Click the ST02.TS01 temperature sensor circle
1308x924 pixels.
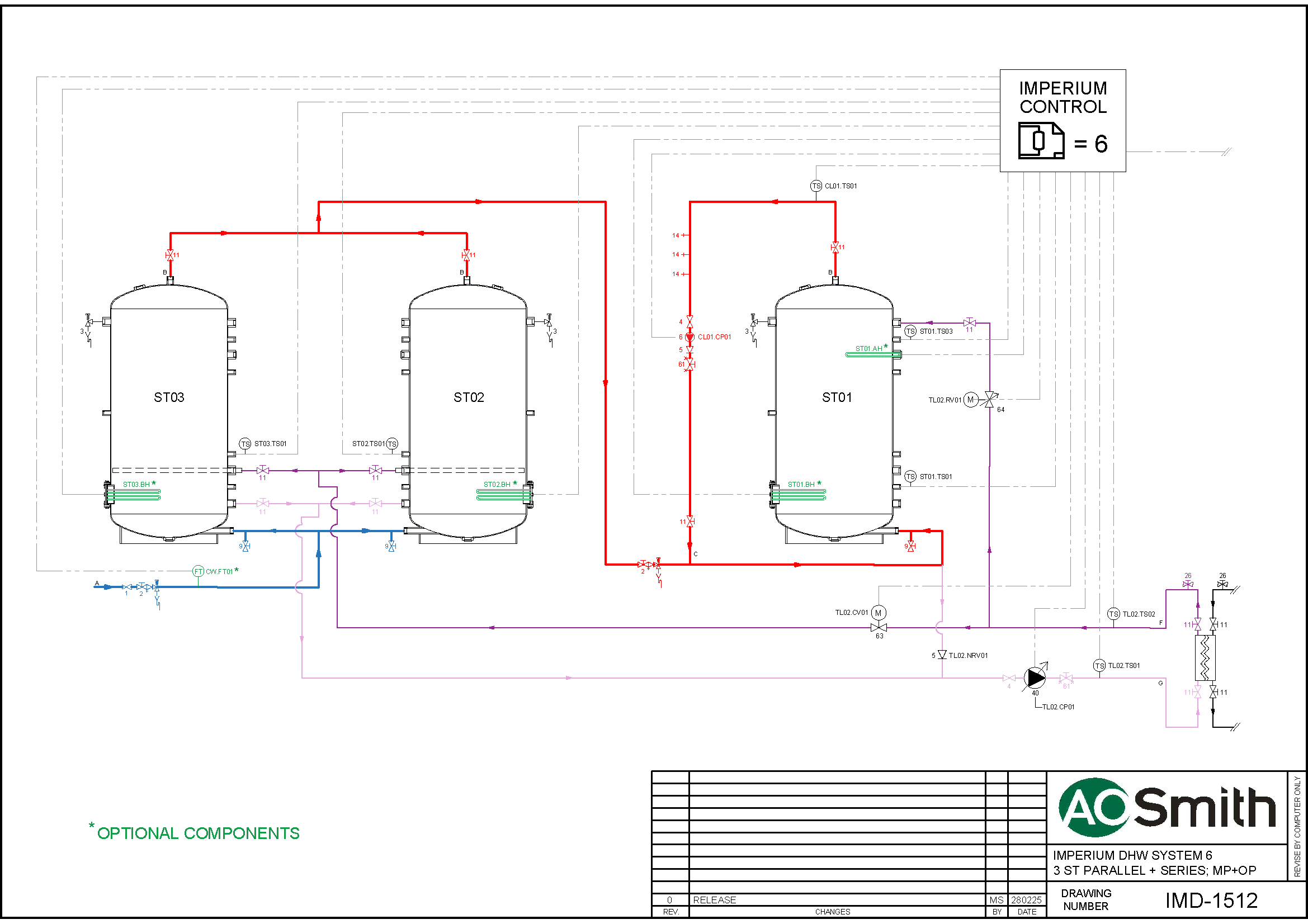[392, 443]
